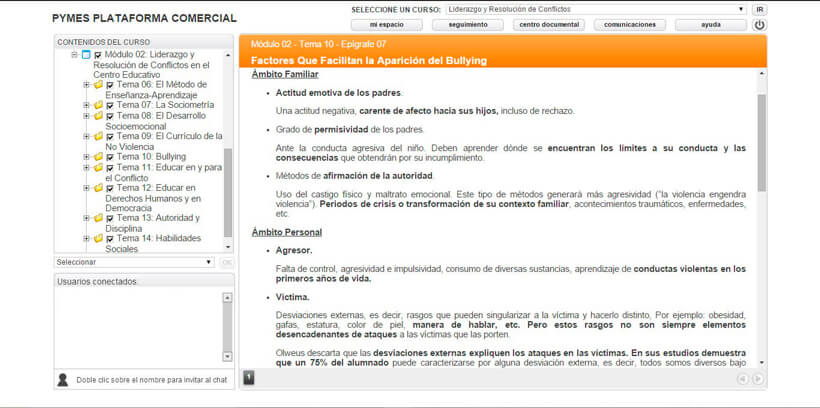Click connected users list scroll up arrow
The image size is (820, 408).
tap(227, 298)
